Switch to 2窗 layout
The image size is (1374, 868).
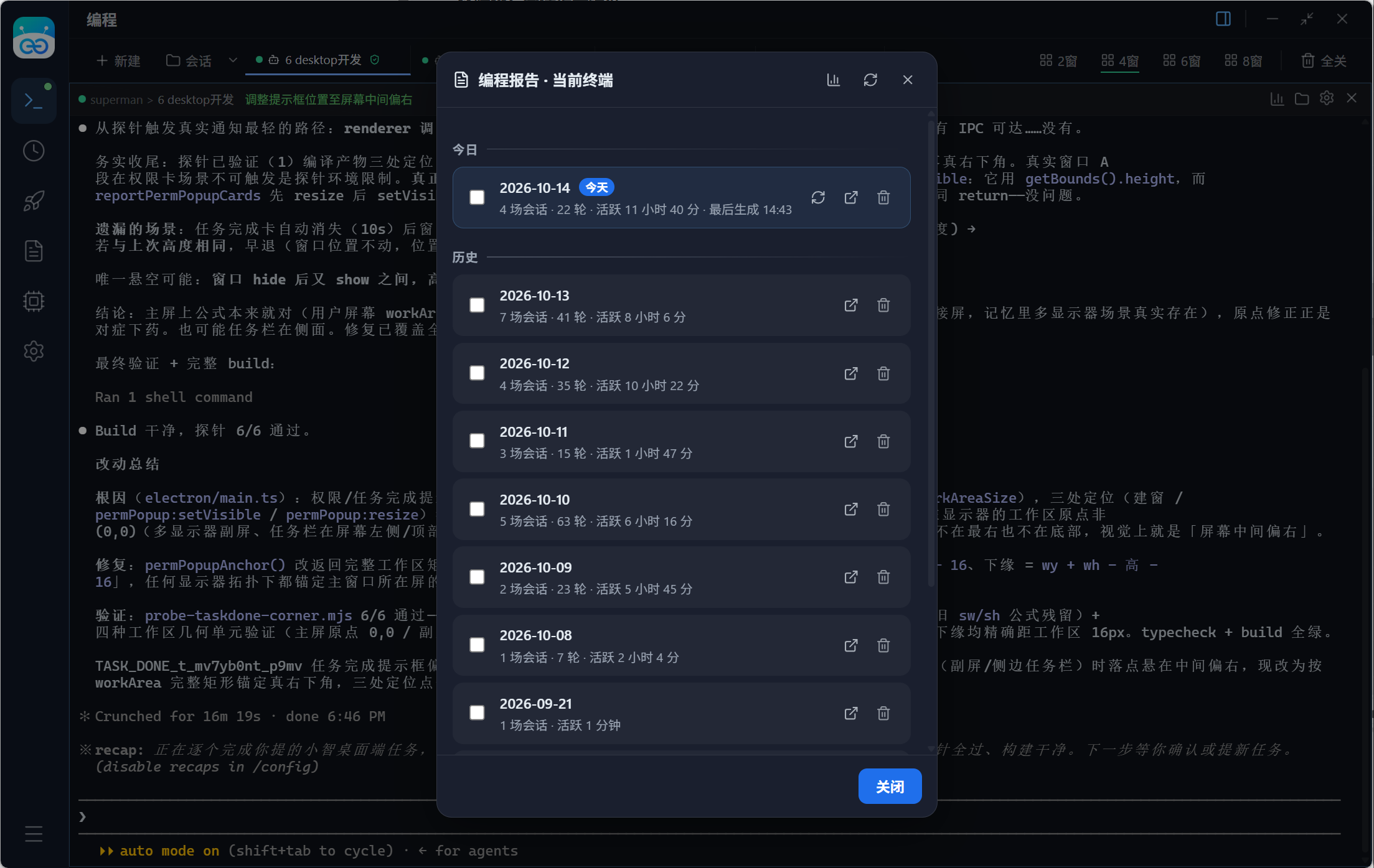1058,61
